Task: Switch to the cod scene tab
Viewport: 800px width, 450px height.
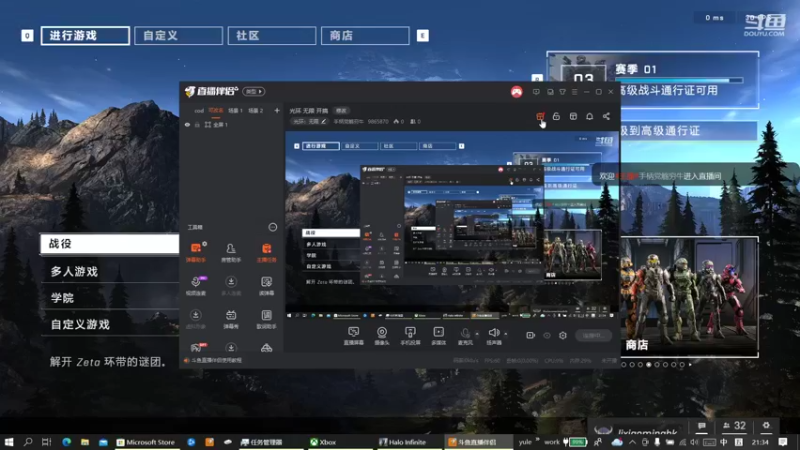Action: point(199,111)
